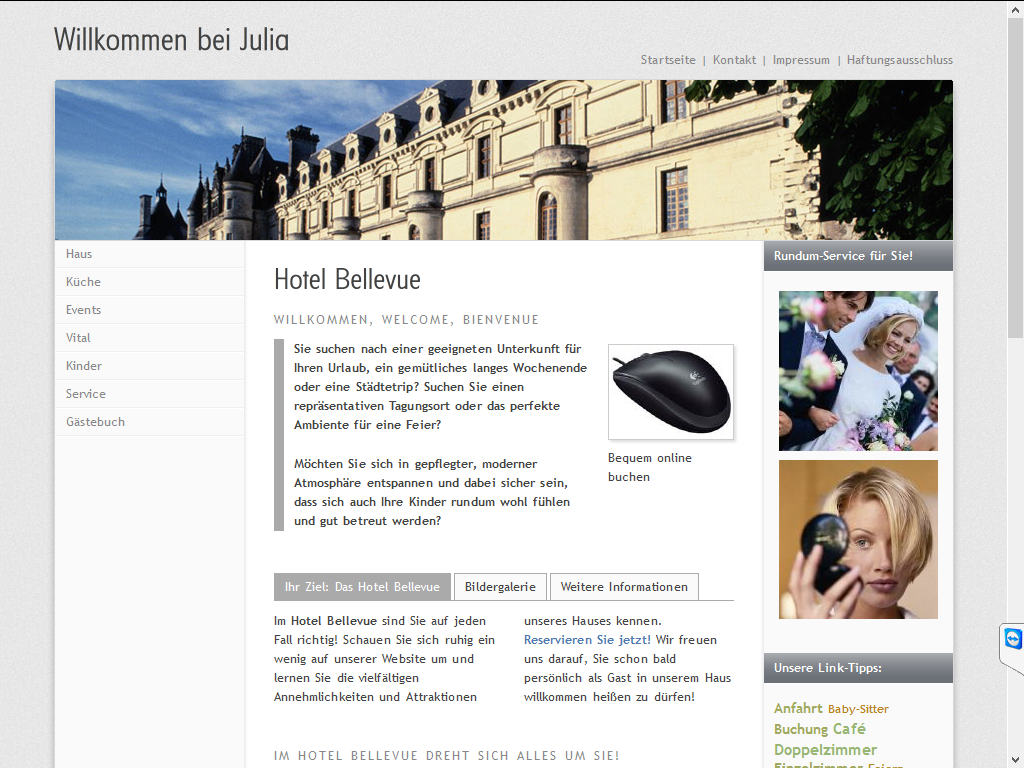Click the IM HOTEL BELLEVUE DREHT SICH ALLES UM SIE! heading

coord(447,756)
